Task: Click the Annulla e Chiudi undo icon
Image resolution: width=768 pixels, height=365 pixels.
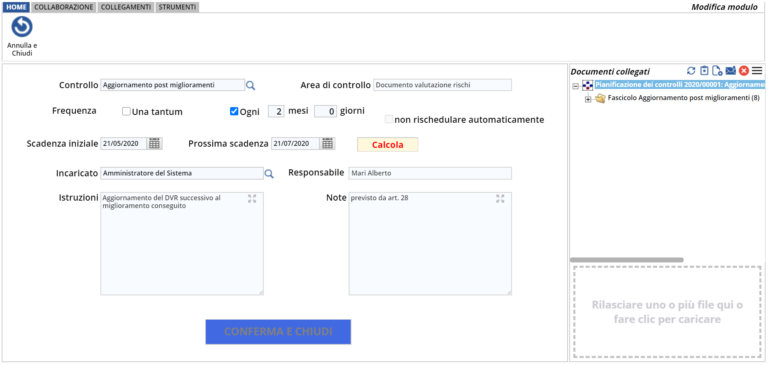Action: (22, 27)
